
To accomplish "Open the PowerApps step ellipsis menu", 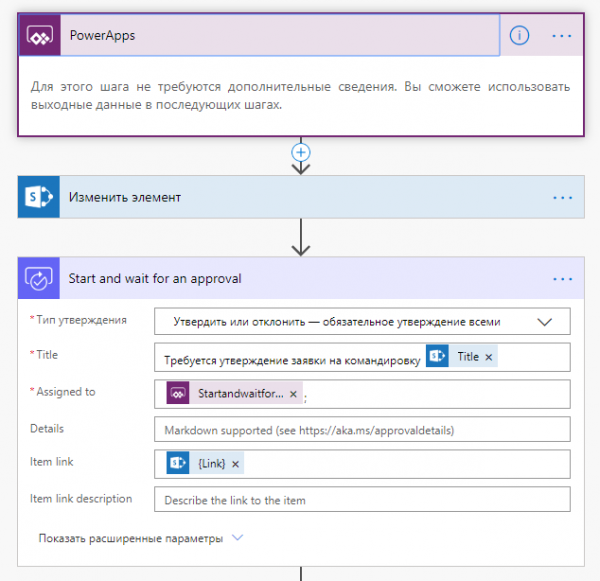I will tap(562, 36).
